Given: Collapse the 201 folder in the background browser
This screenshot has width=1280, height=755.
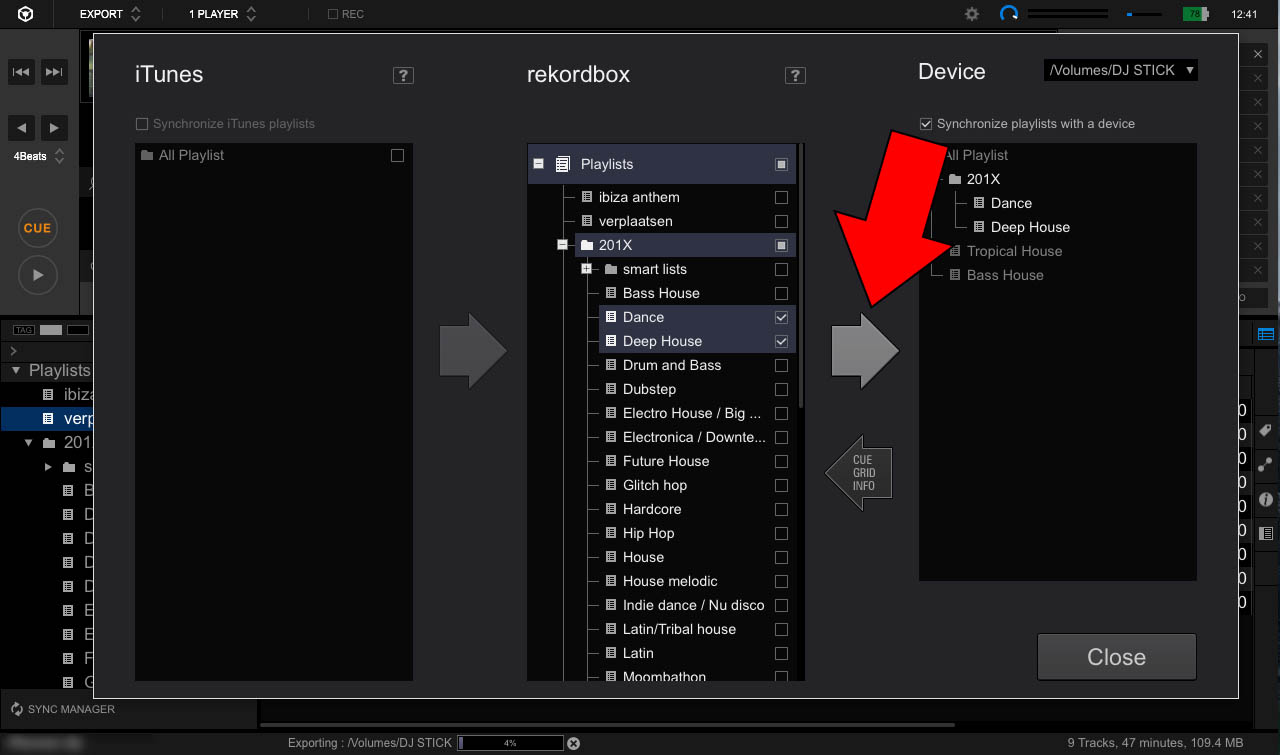Looking at the screenshot, I should coord(30,442).
